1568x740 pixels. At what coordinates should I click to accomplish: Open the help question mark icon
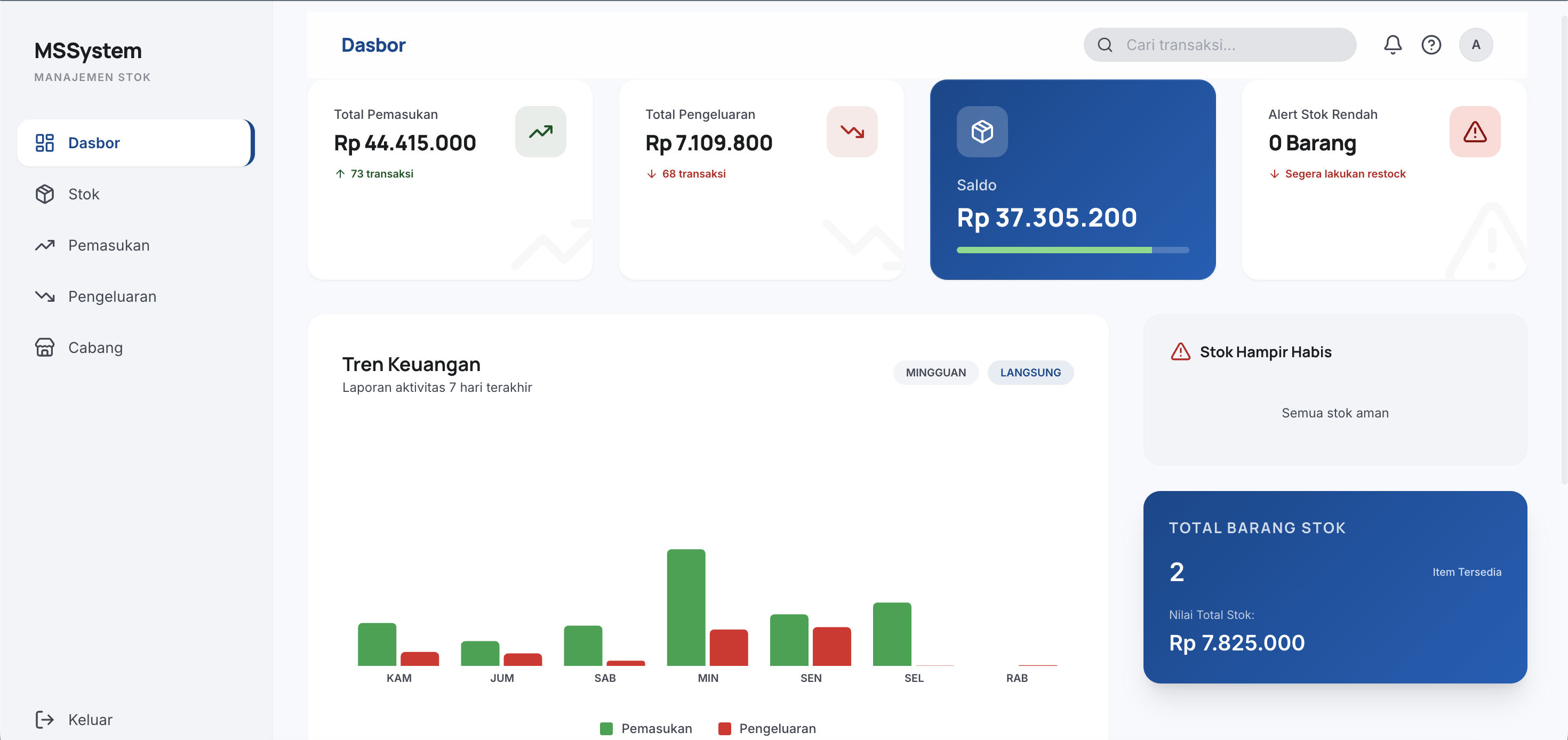tap(1430, 44)
